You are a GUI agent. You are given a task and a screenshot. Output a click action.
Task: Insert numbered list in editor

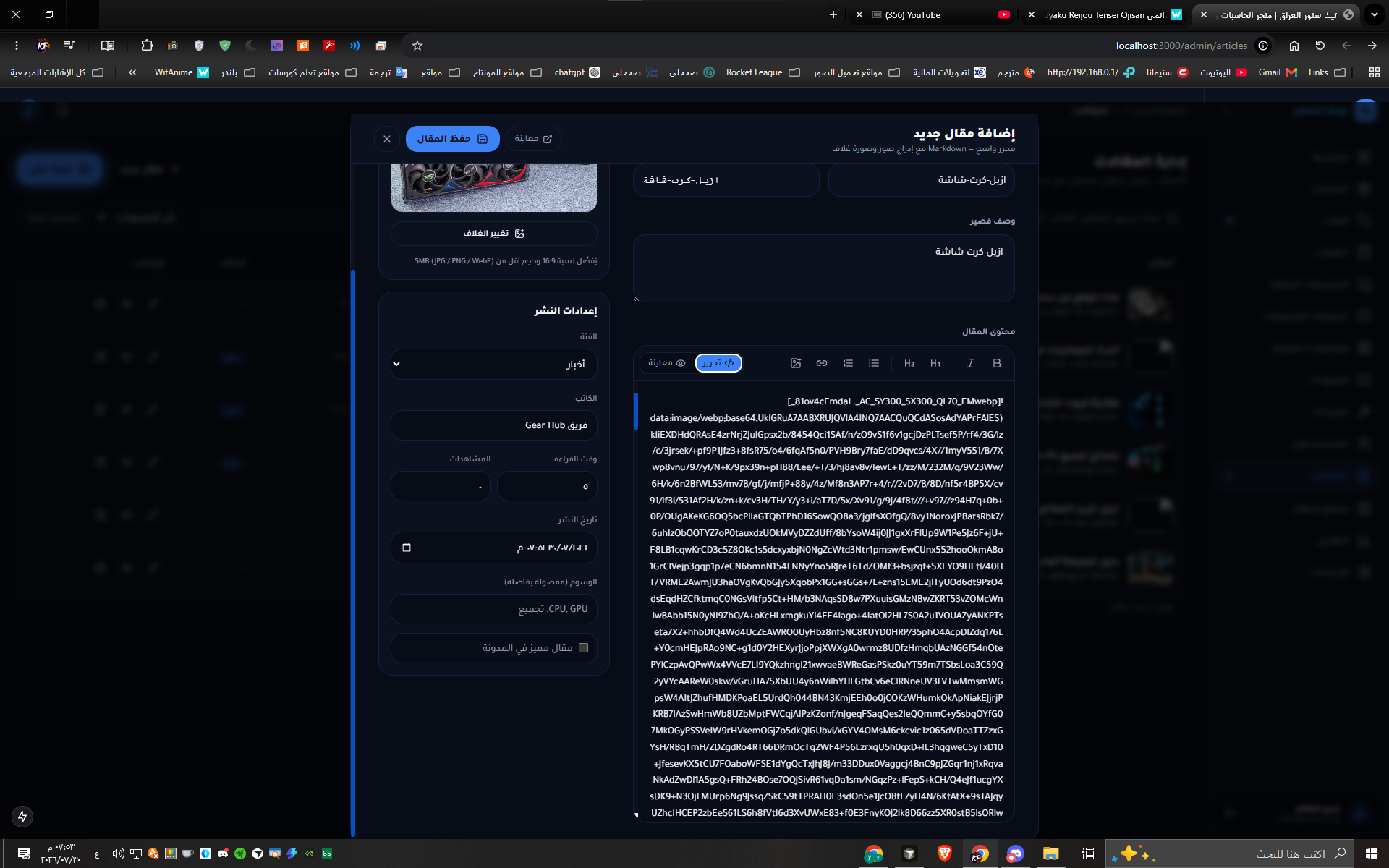[x=848, y=363]
